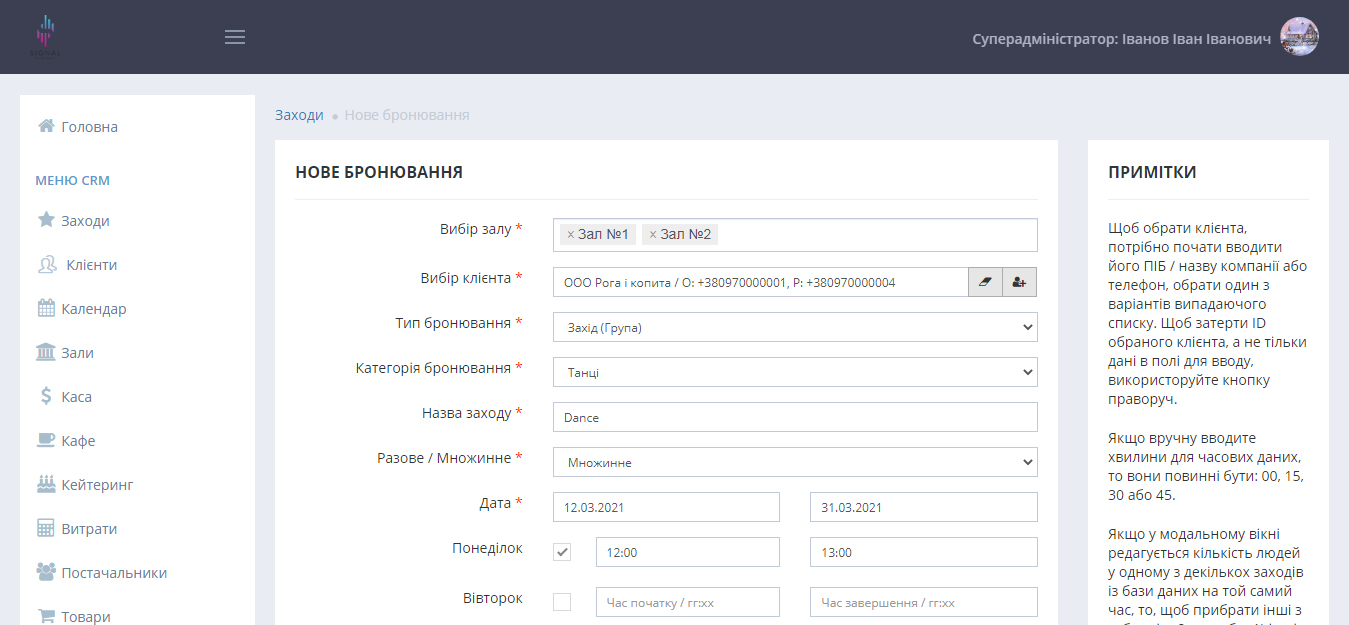This screenshot has height=625, width=1349.
Task: Remove Зал №2 tag from hall selection
Action: [x=653, y=235]
